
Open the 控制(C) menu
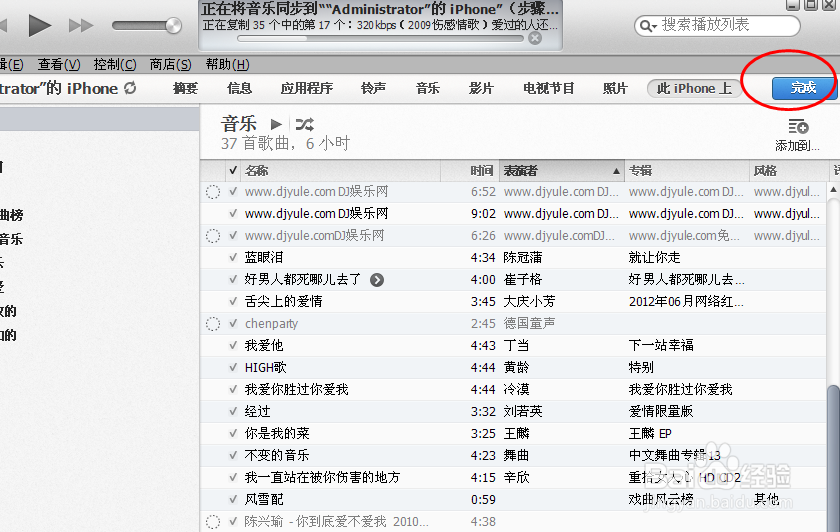[115, 64]
